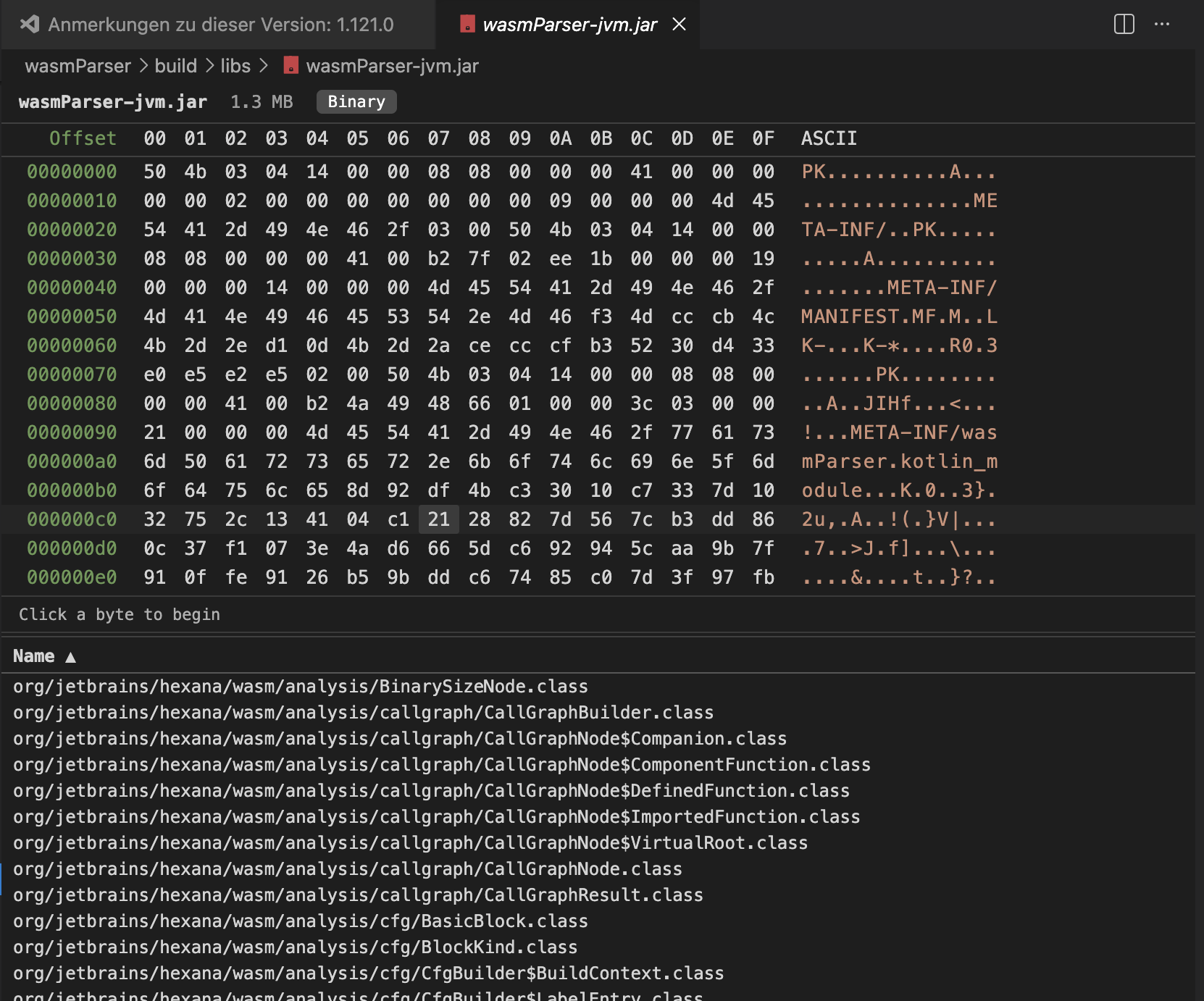Select byte f3 in row 00000050
This screenshot has height=1001, width=1204.
pyautogui.click(x=601, y=317)
